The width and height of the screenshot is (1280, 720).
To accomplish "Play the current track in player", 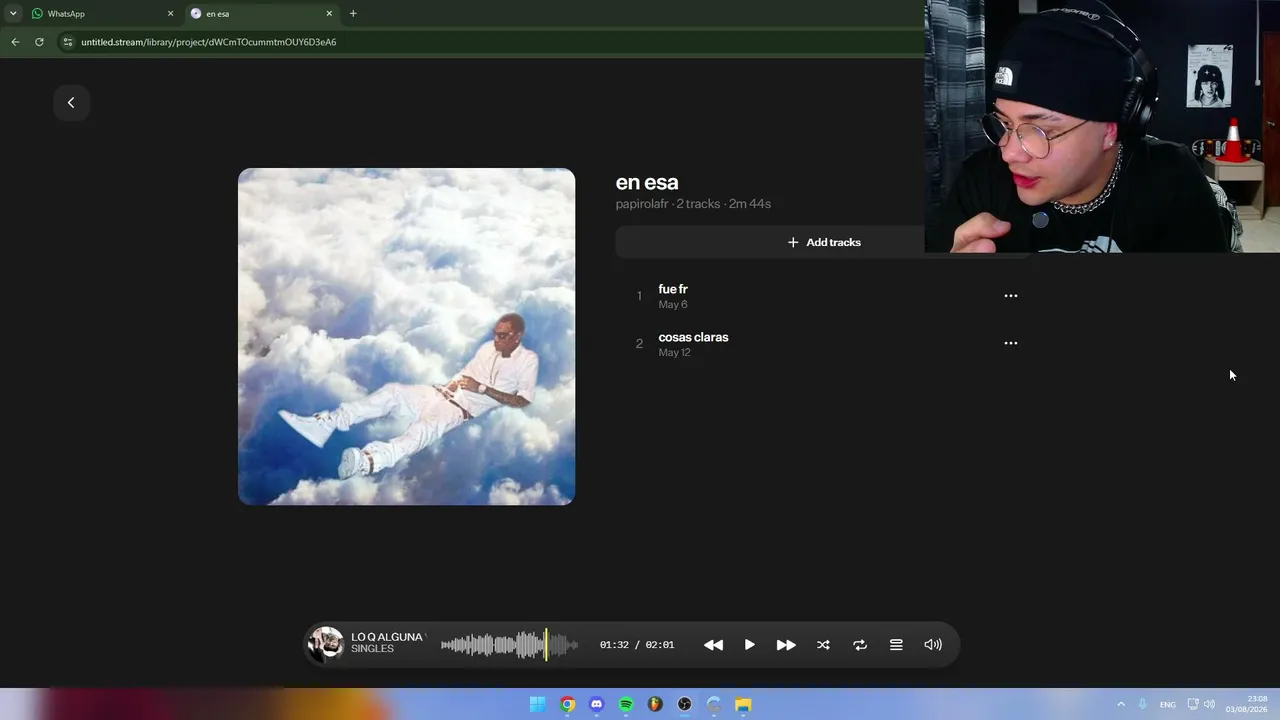I will click(749, 645).
